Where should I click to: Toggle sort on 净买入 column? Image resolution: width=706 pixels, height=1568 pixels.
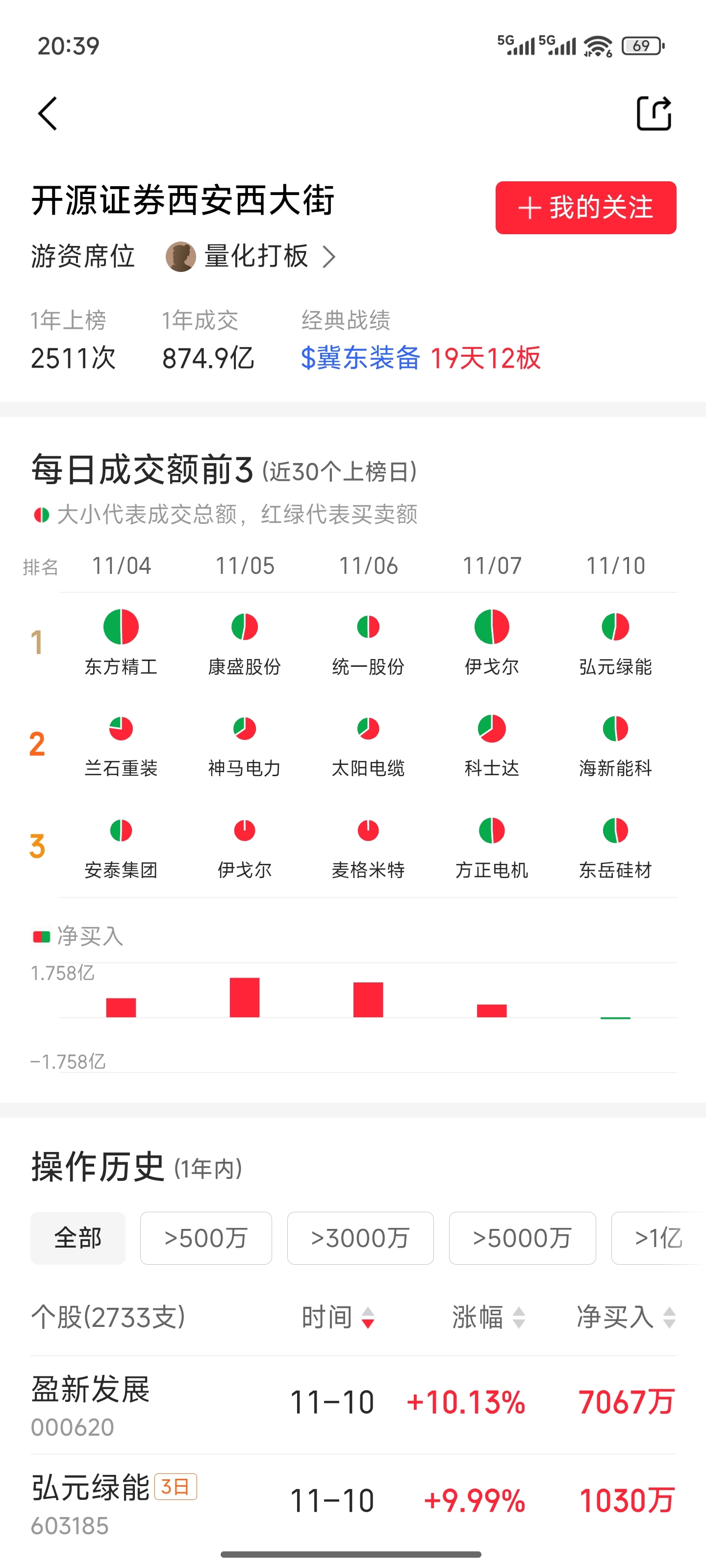click(669, 1317)
